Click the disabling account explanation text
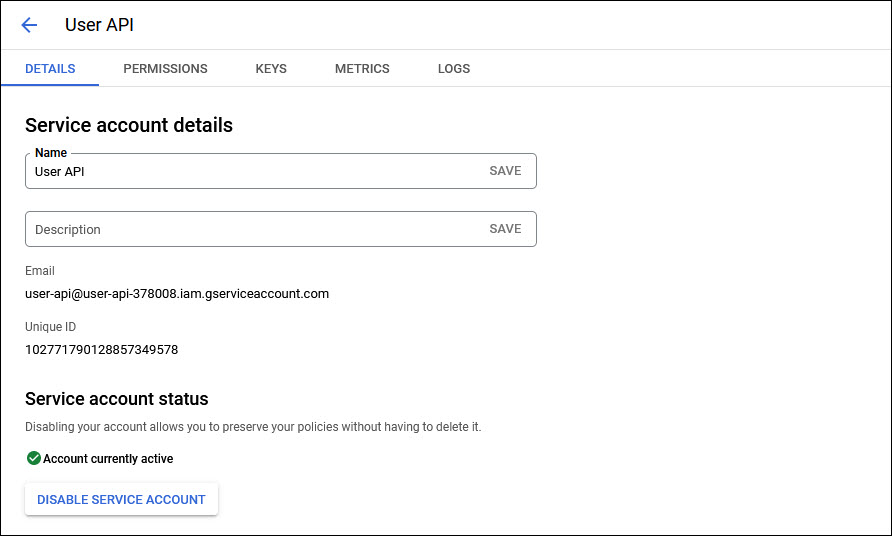892x536 pixels. pos(253,427)
